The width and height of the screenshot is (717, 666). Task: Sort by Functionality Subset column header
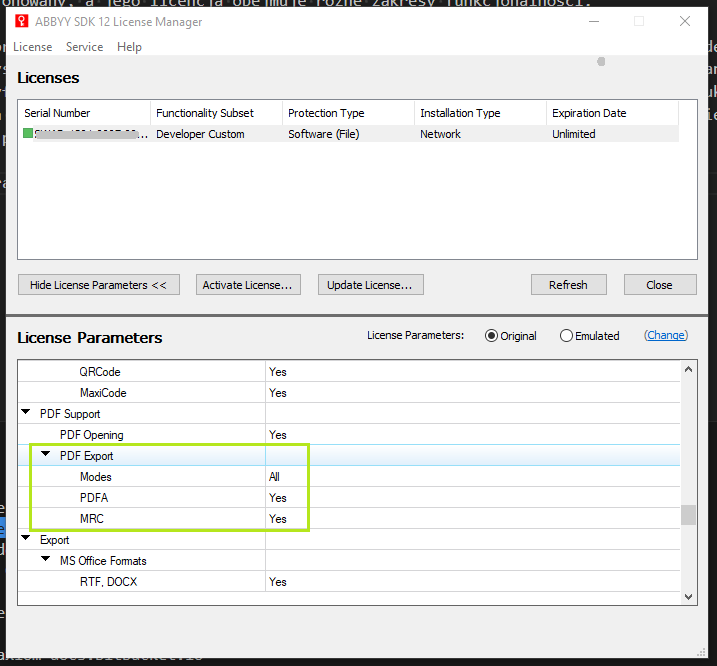tap(216, 113)
